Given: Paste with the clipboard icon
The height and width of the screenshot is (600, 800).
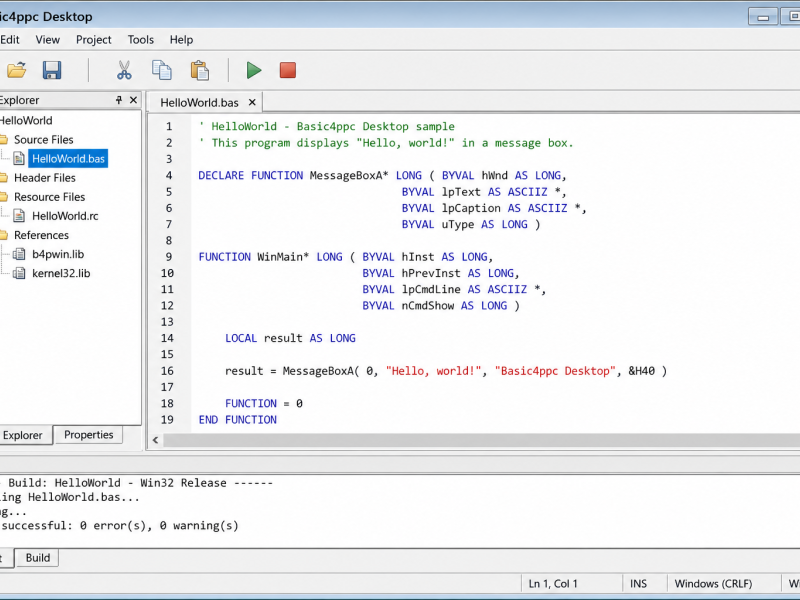Looking at the screenshot, I should point(199,70).
